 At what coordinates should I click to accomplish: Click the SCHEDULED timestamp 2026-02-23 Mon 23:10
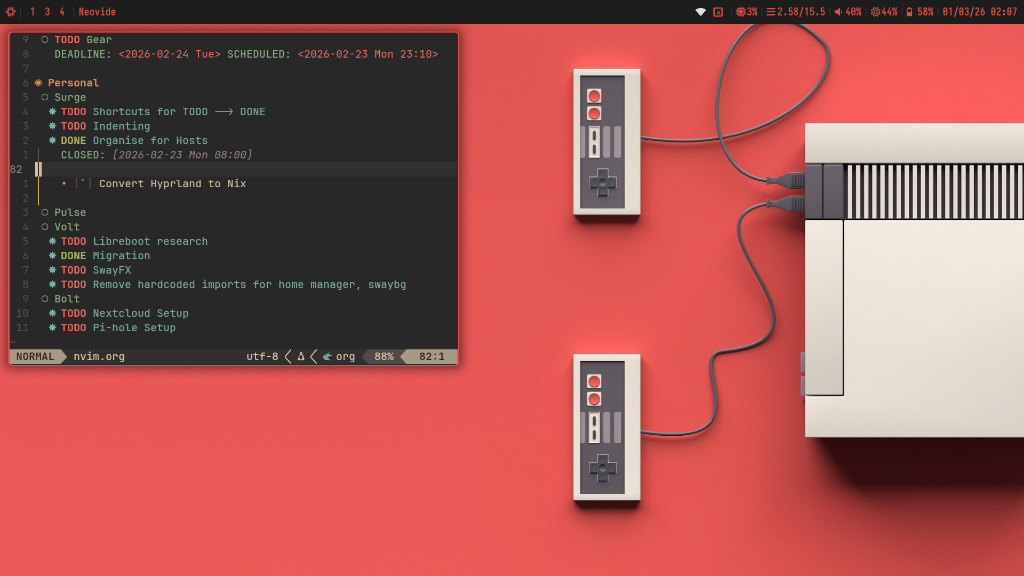pos(367,54)
